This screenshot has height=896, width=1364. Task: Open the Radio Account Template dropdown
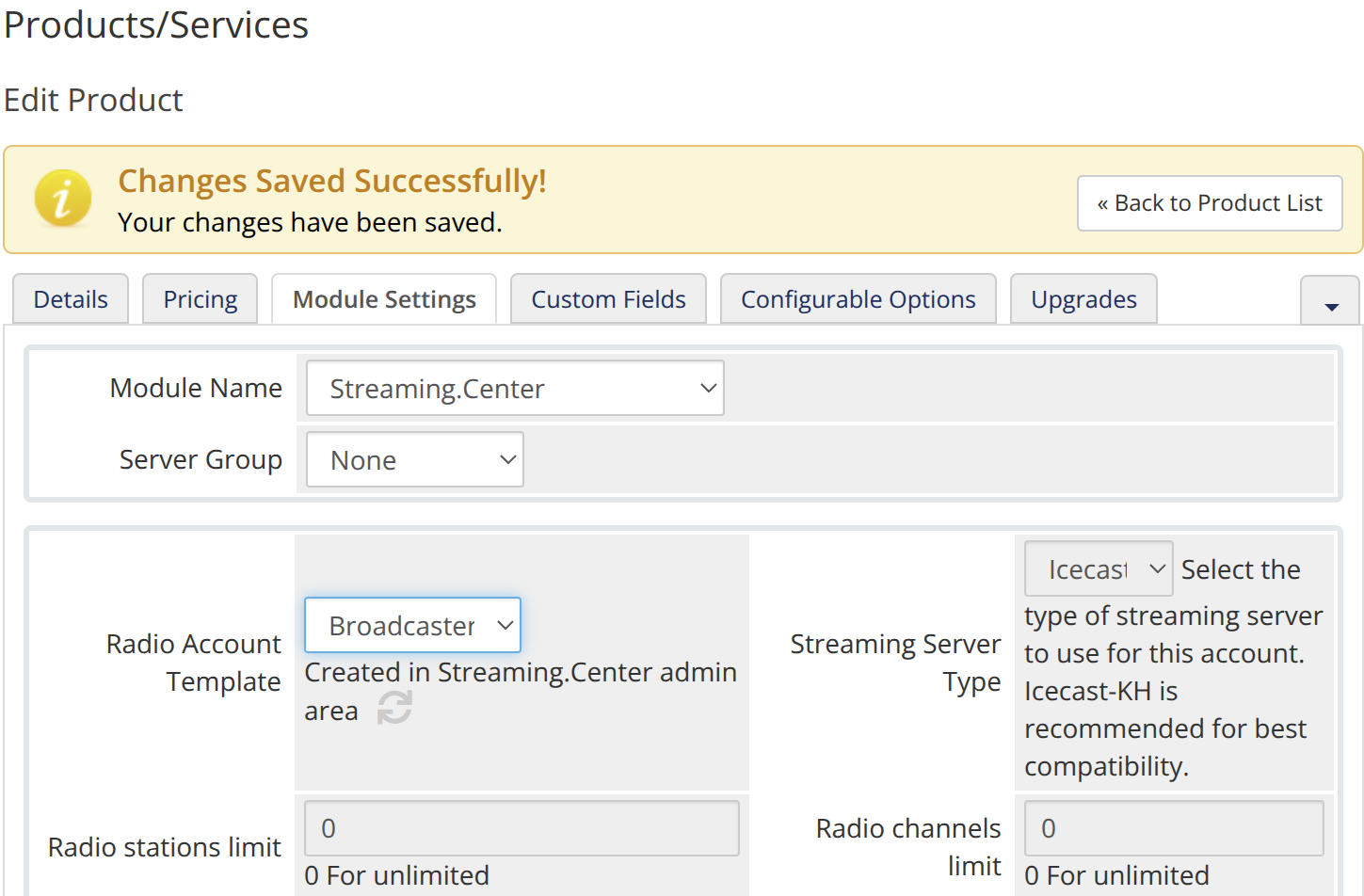(412, 626)
